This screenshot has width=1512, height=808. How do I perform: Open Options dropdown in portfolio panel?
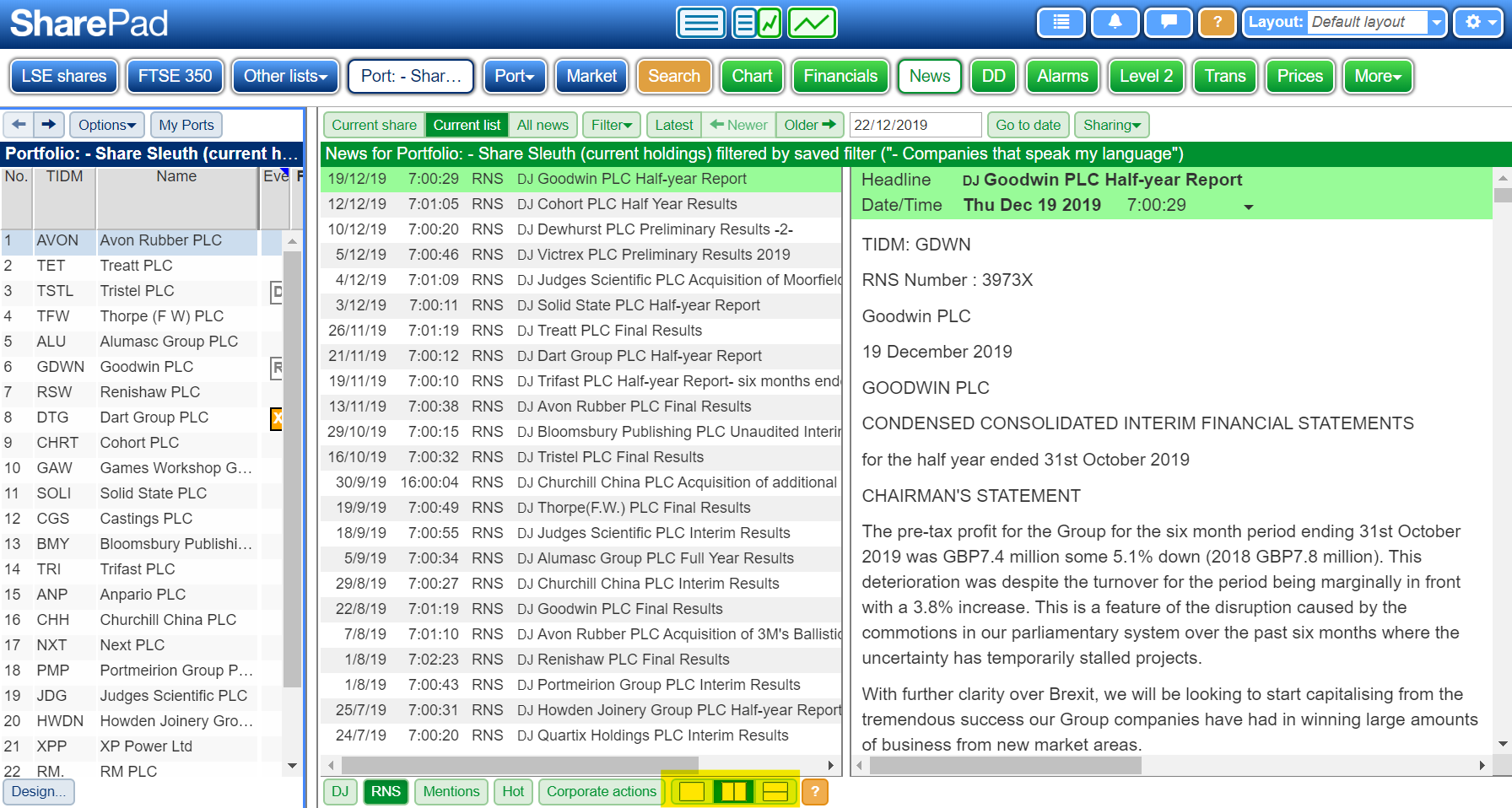[x=107, y=125]
